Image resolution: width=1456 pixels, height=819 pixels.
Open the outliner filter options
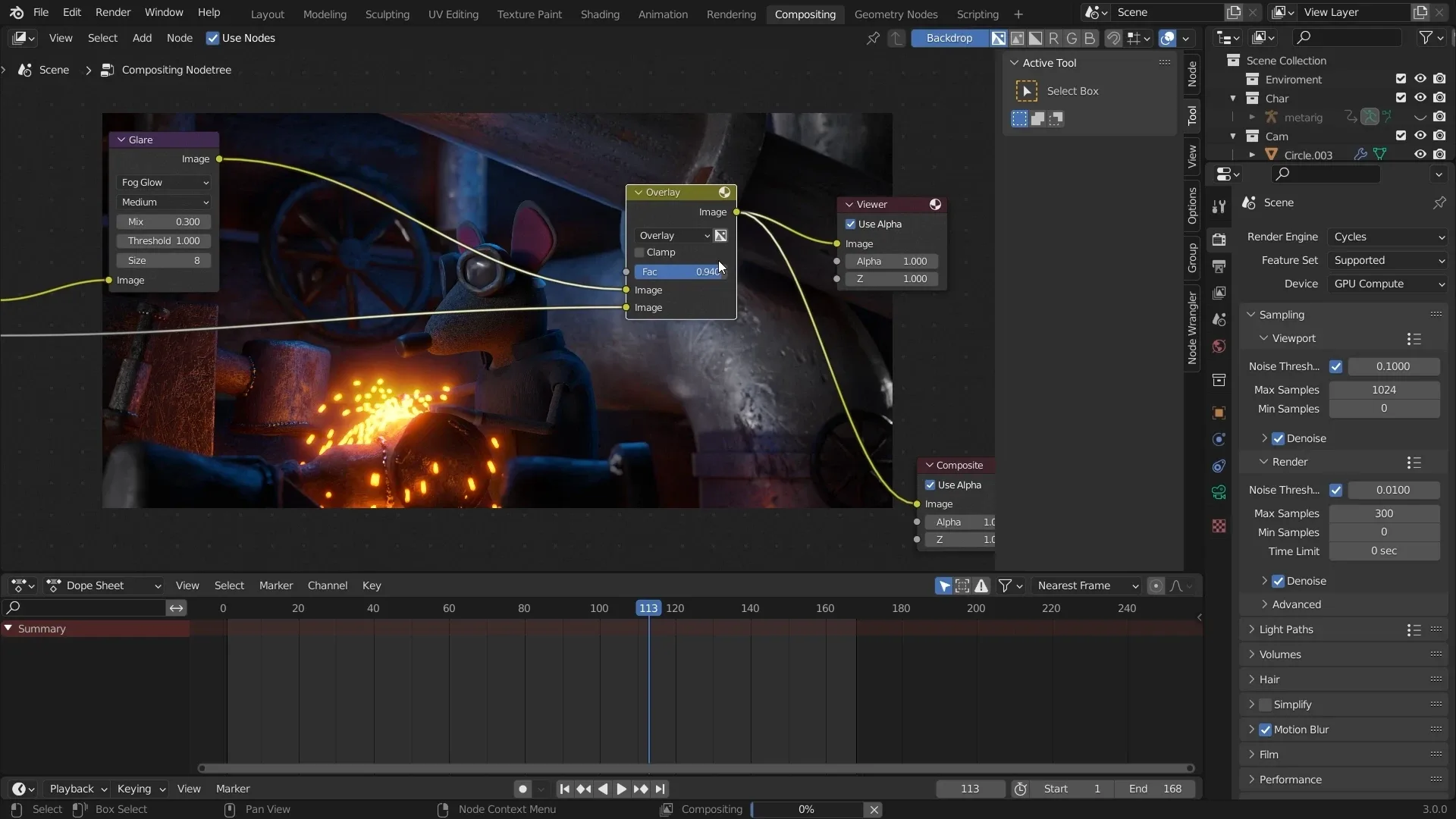pos(1429,36)
